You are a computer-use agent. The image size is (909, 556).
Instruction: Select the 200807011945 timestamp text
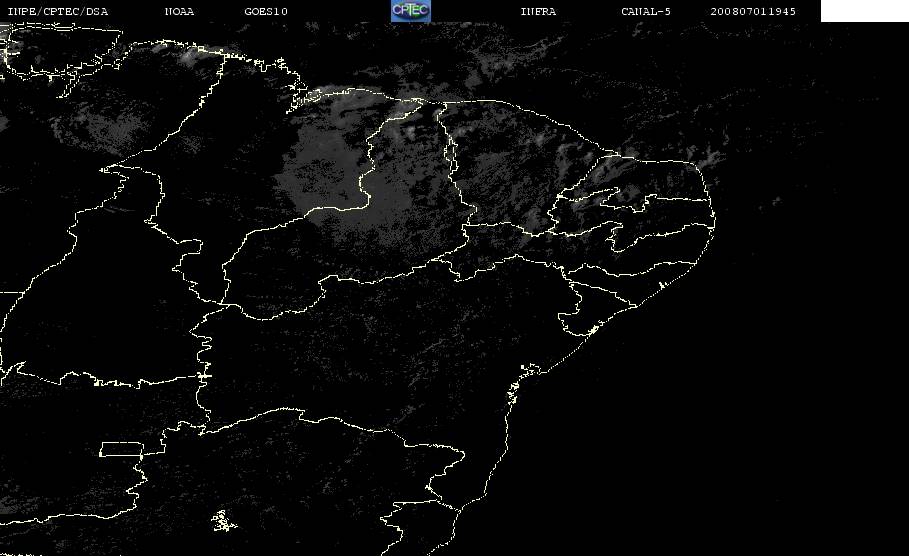pyautogui.click(x=753, y=11)
